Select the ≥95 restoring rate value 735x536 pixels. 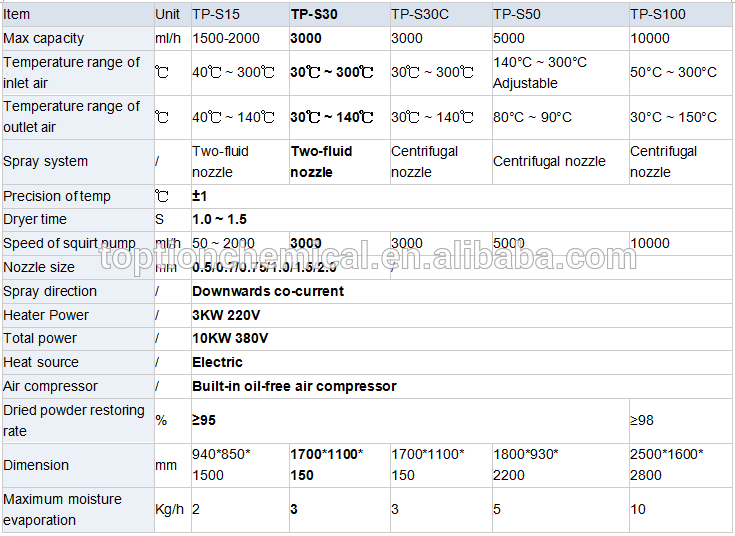[205, 421]
